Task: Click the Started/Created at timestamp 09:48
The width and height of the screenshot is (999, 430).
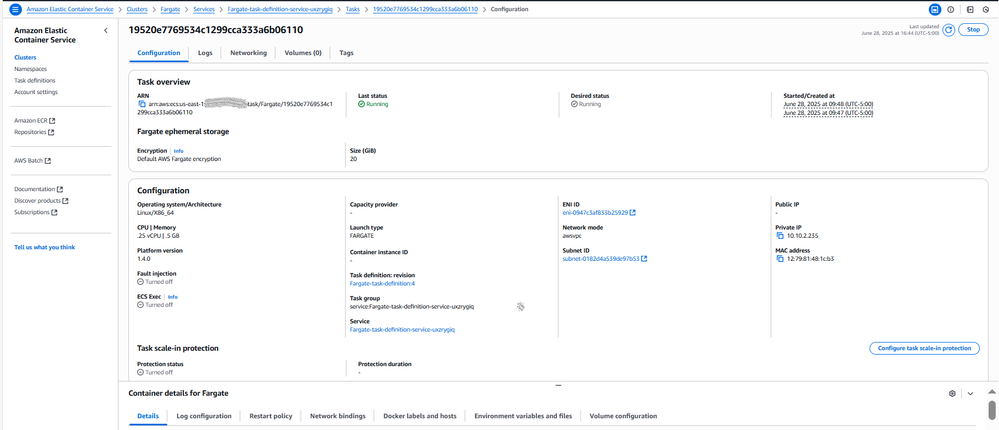Action: pos(828,104)
